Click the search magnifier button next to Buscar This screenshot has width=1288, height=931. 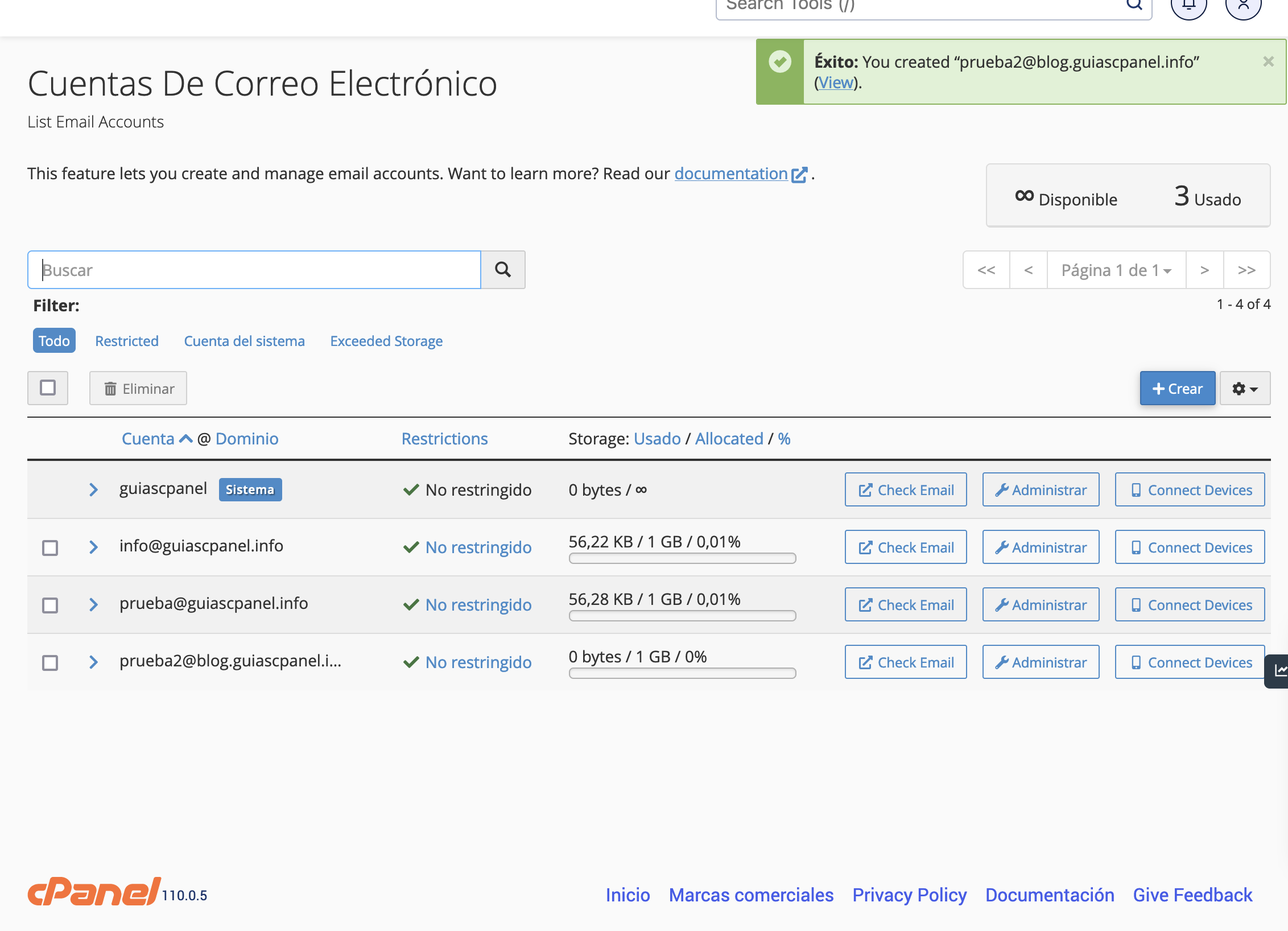coord(503,270)
